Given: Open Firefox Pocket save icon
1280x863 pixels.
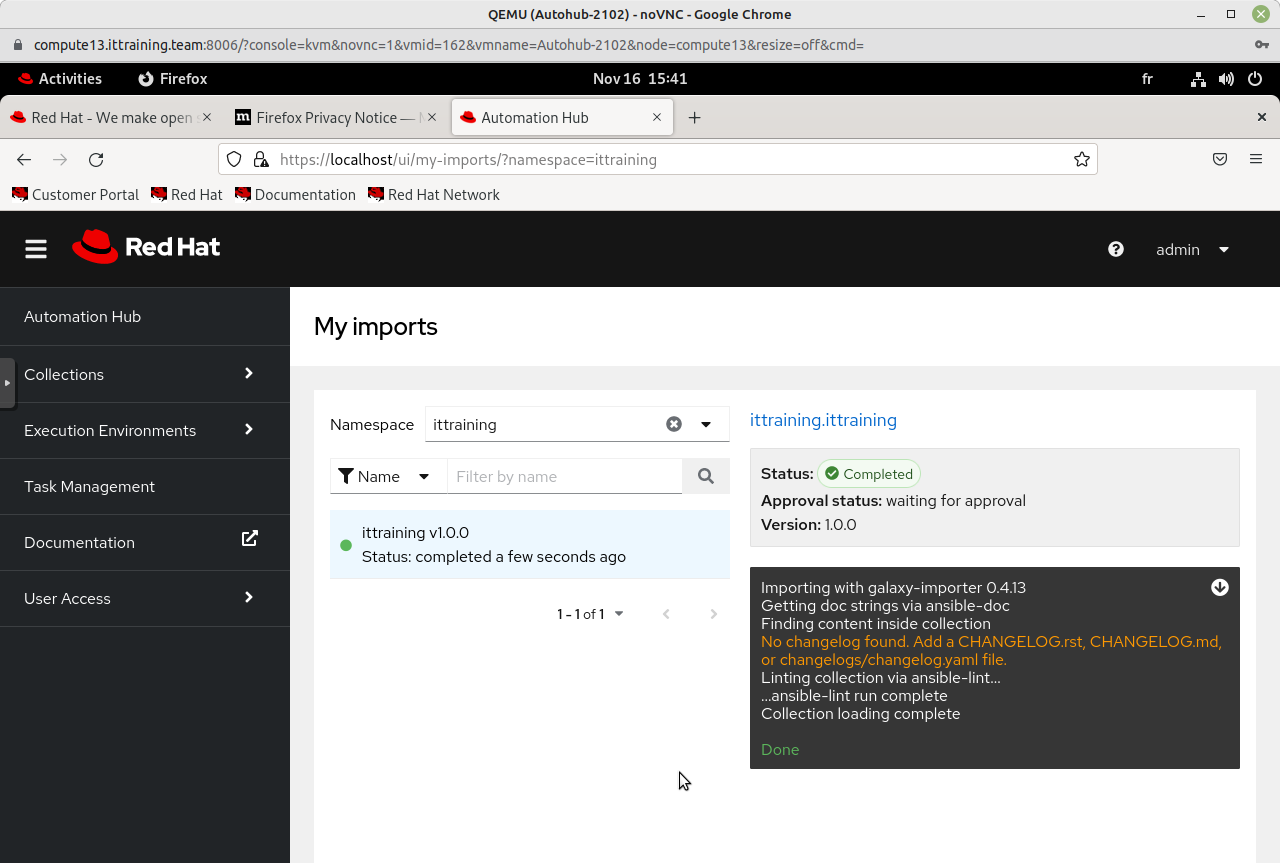Looking at the screenshot, I should coord(1220,159).
